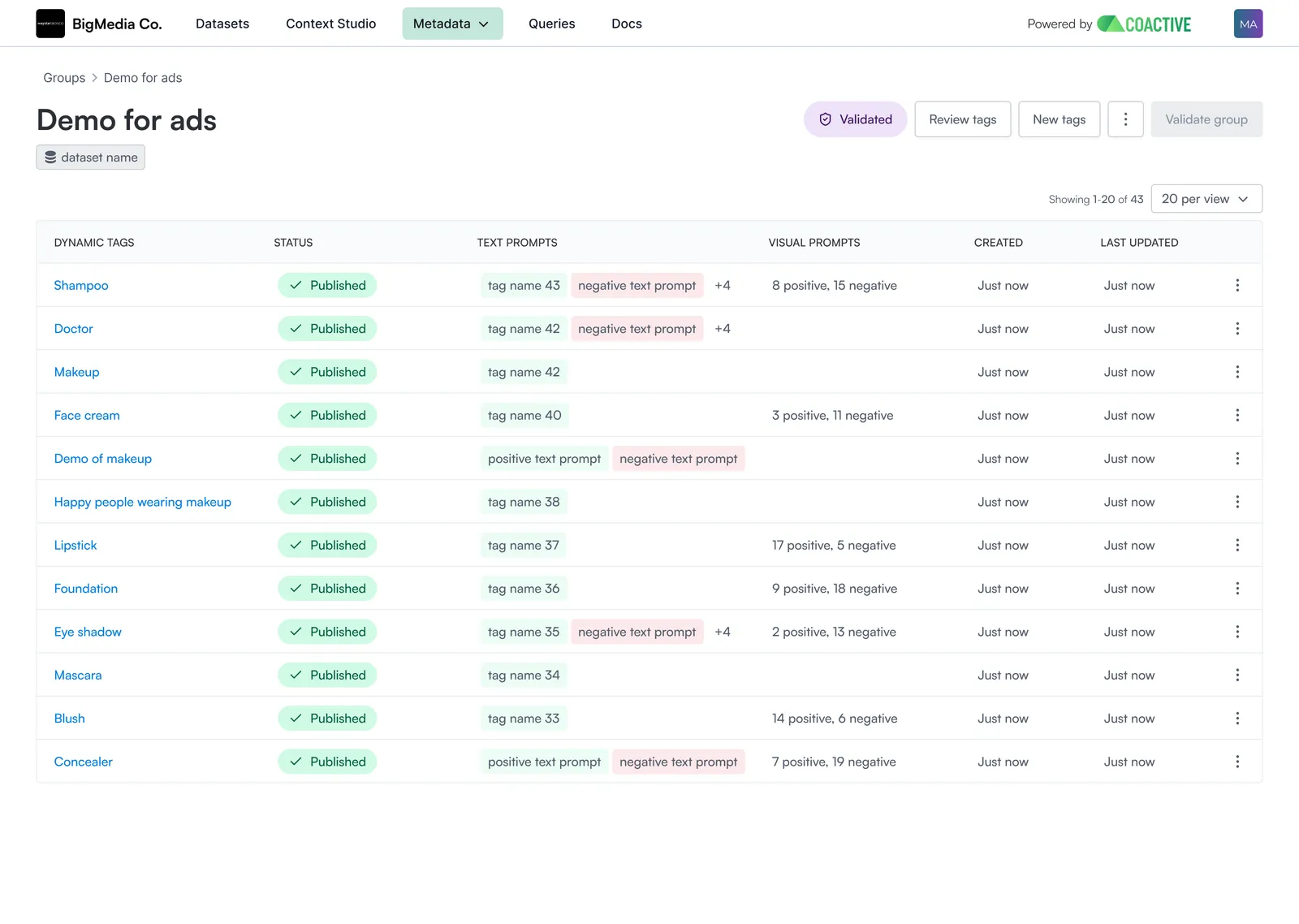Click the Demo for ads breadcrumb
The height and width of the screenshot is (924, 1299).
143,78
